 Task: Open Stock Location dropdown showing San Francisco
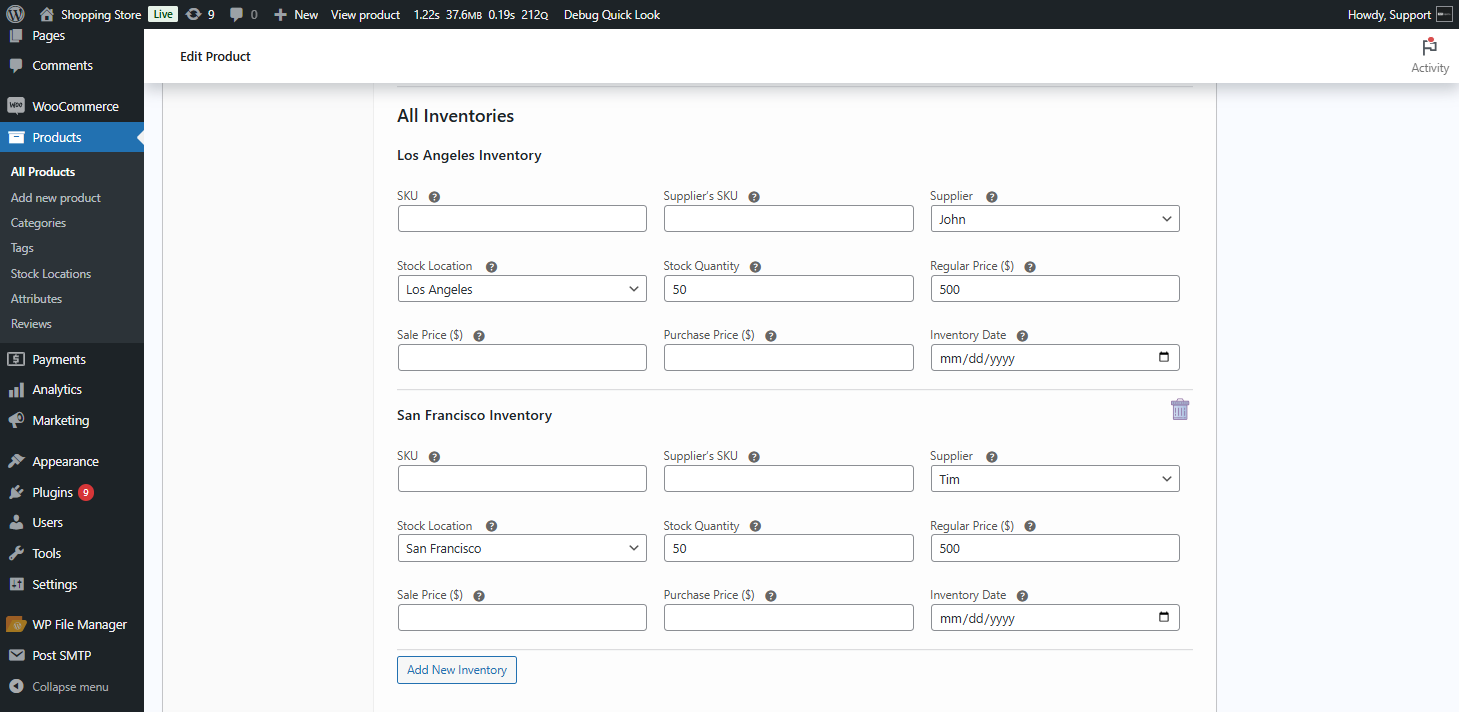tap(522, 548)
